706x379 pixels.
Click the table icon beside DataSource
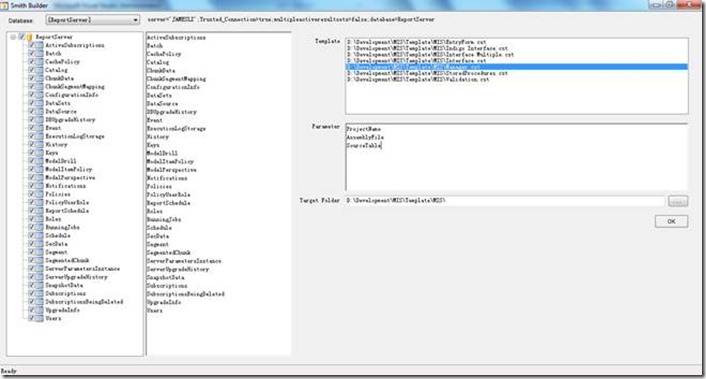coord(40,111)
